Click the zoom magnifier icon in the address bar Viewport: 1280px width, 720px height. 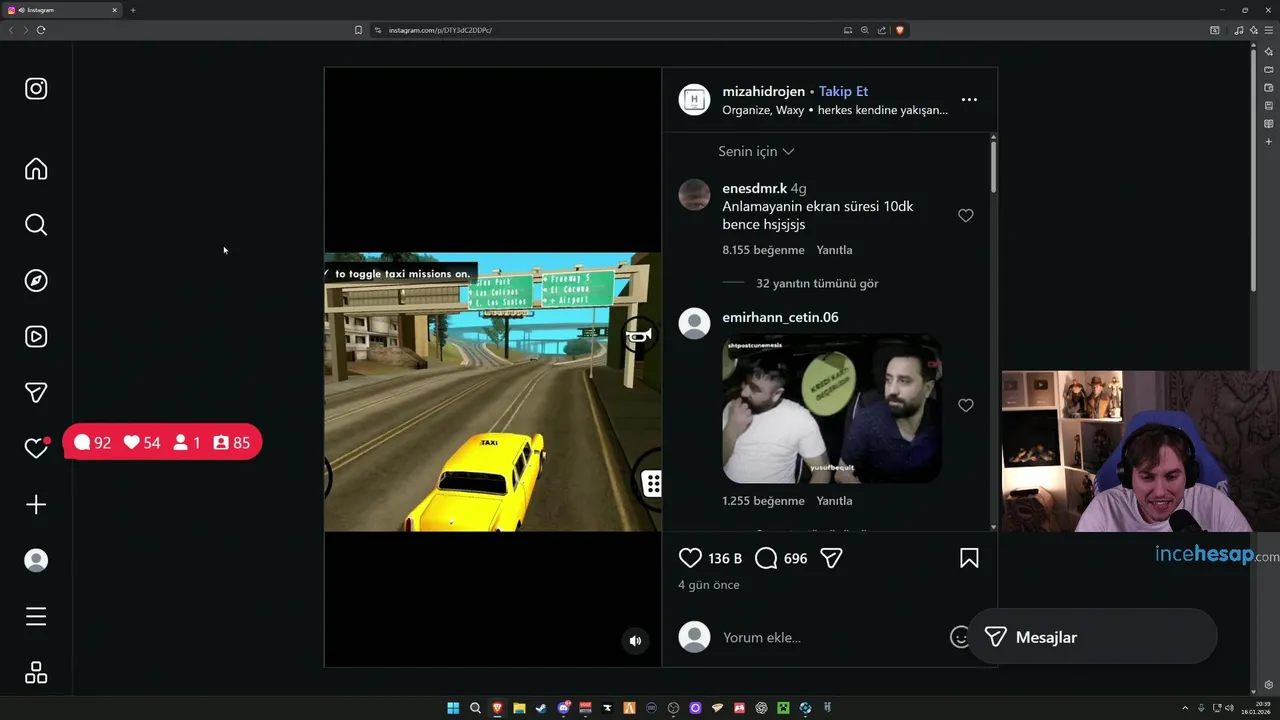tap(865, 30)
